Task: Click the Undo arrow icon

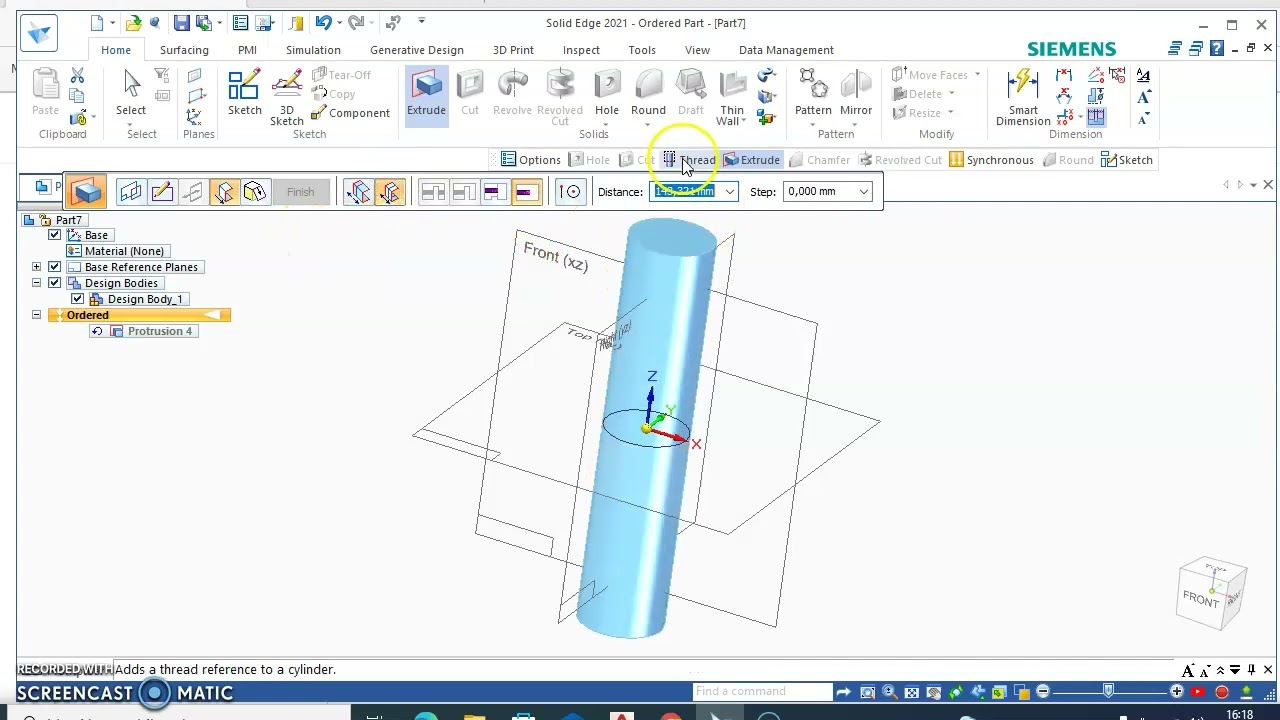Action: pyautogui.click(x=322, y=23)
